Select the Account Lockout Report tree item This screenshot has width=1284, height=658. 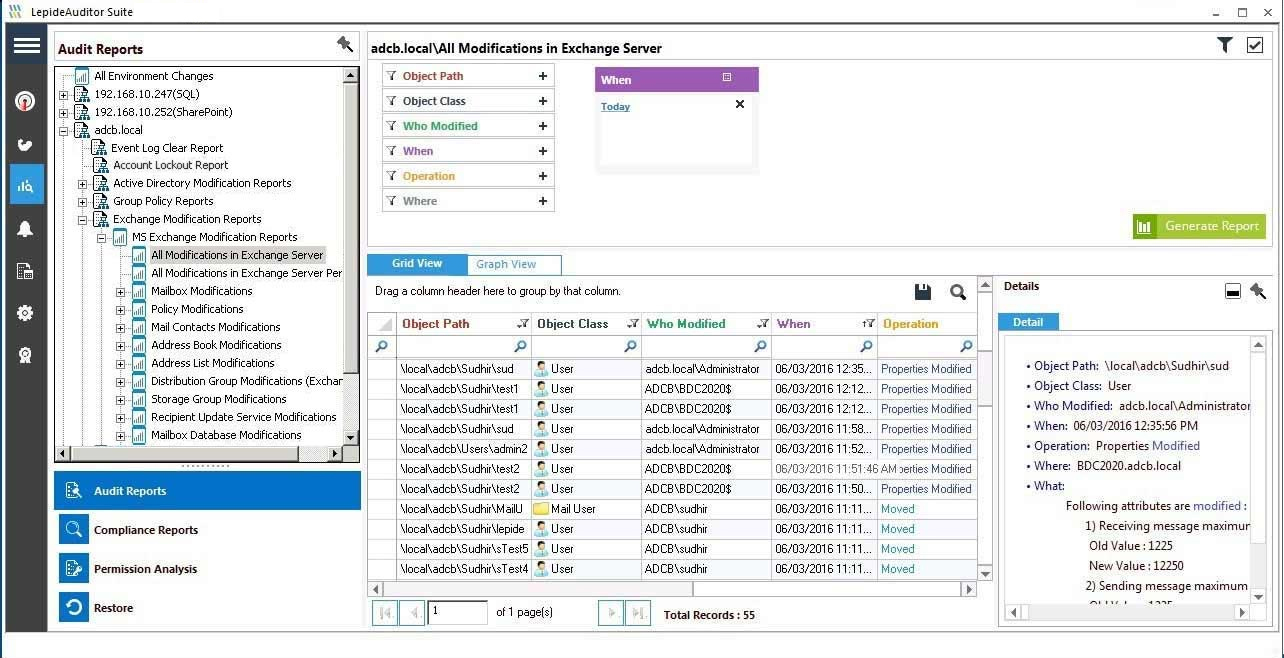pos(170,166)
